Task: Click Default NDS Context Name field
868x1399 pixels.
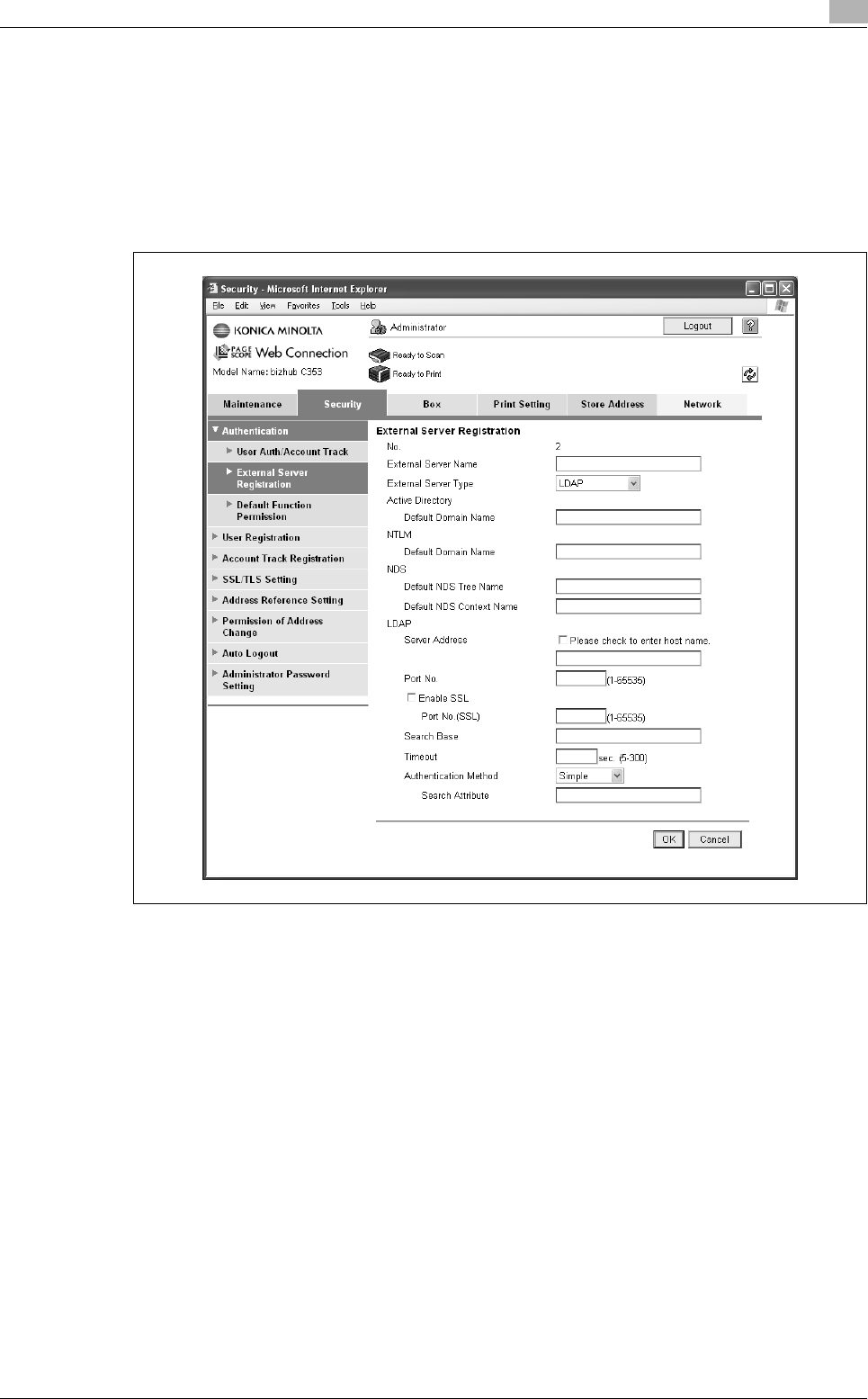Action: click(628, 606)
